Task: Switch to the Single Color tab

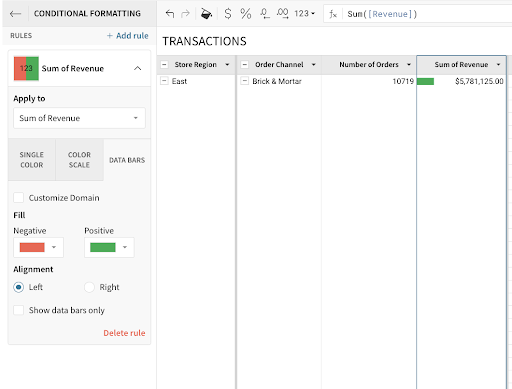Action: (32, 160)
